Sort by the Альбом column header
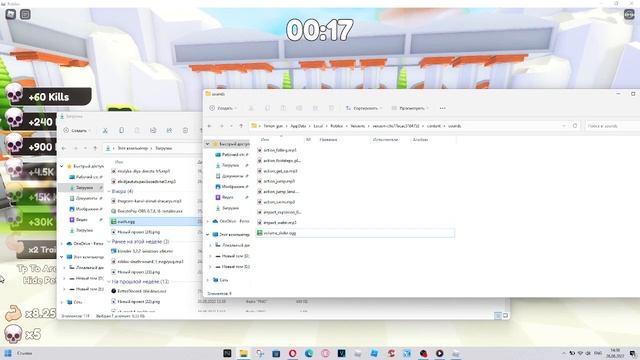Viewport: 640px width, 360px height. coord(420,140)
